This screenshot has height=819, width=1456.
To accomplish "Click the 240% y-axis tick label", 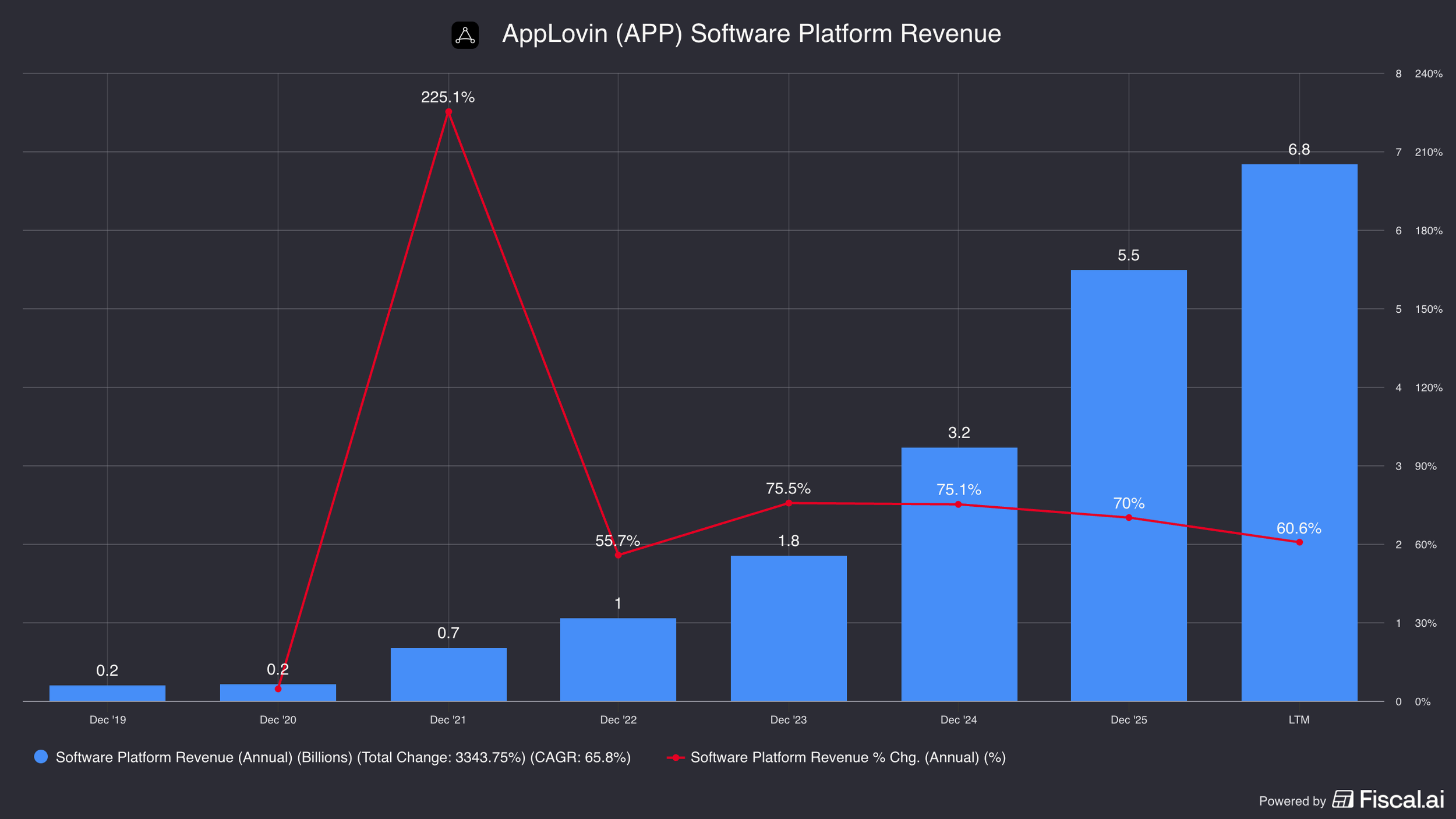I will click(x=1429, y=74).
